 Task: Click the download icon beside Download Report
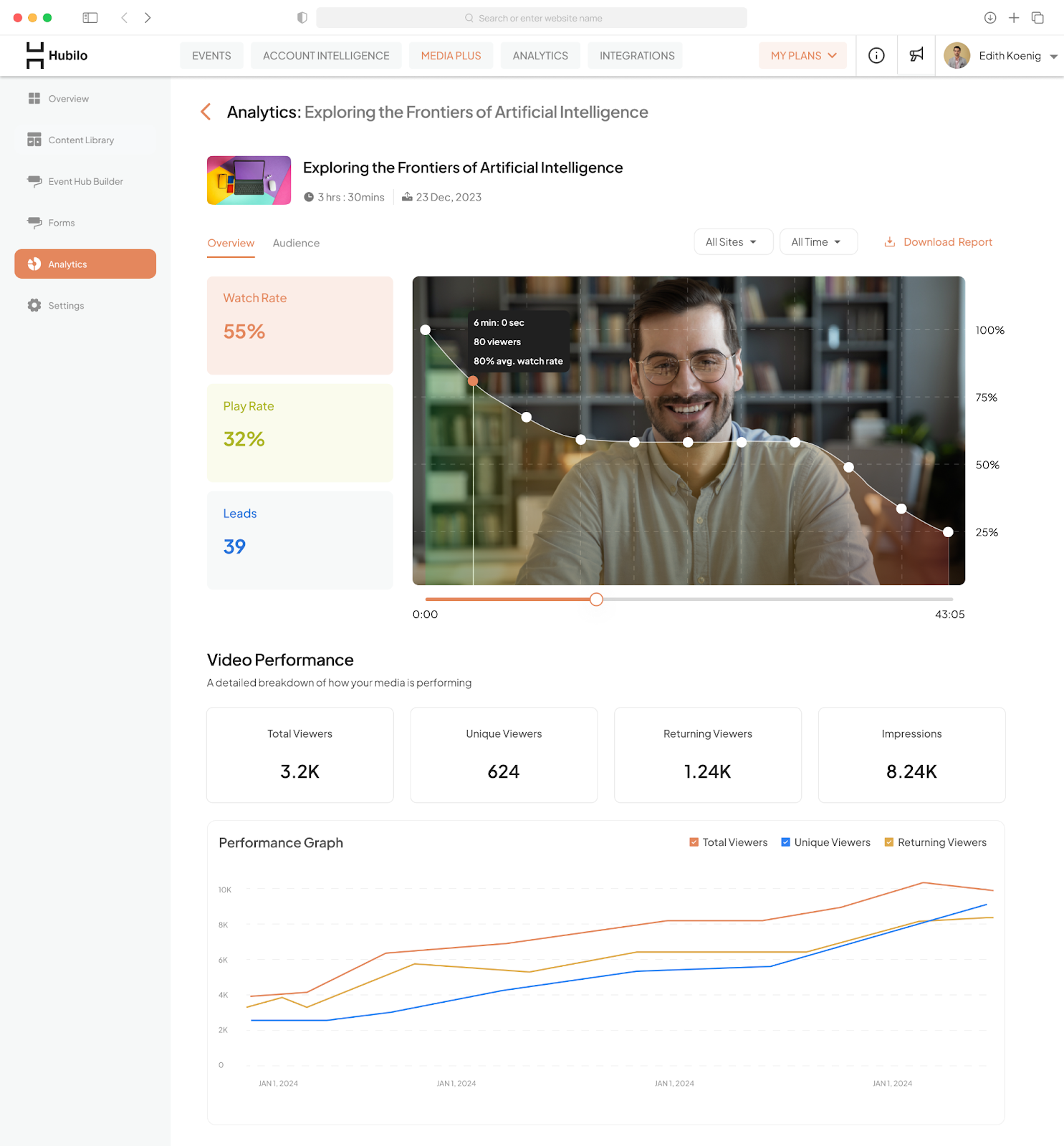pos(889,242)
